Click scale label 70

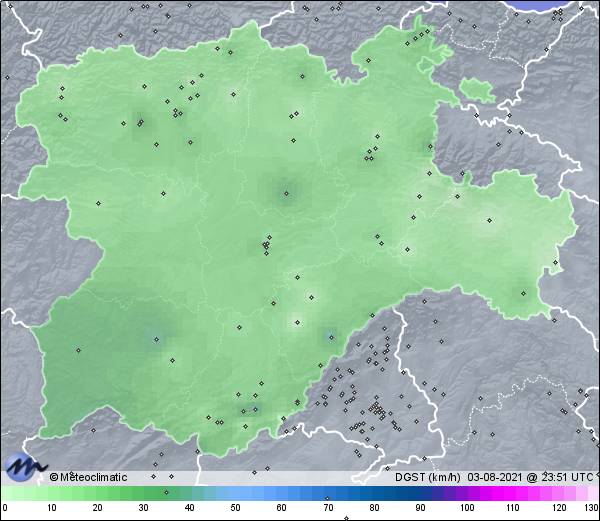pyautogui.click(x=328, y=508)
